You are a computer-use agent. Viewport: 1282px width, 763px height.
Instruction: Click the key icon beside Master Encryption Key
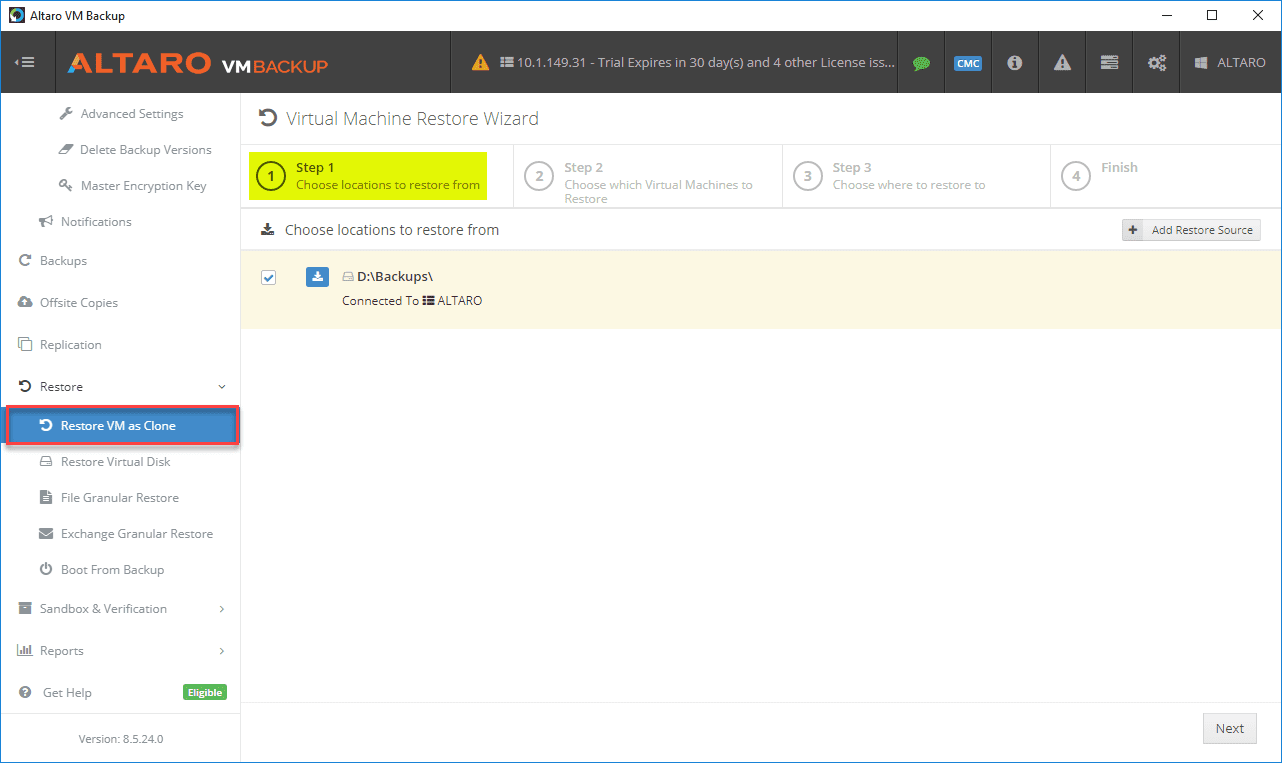click(x=66, y=186)
